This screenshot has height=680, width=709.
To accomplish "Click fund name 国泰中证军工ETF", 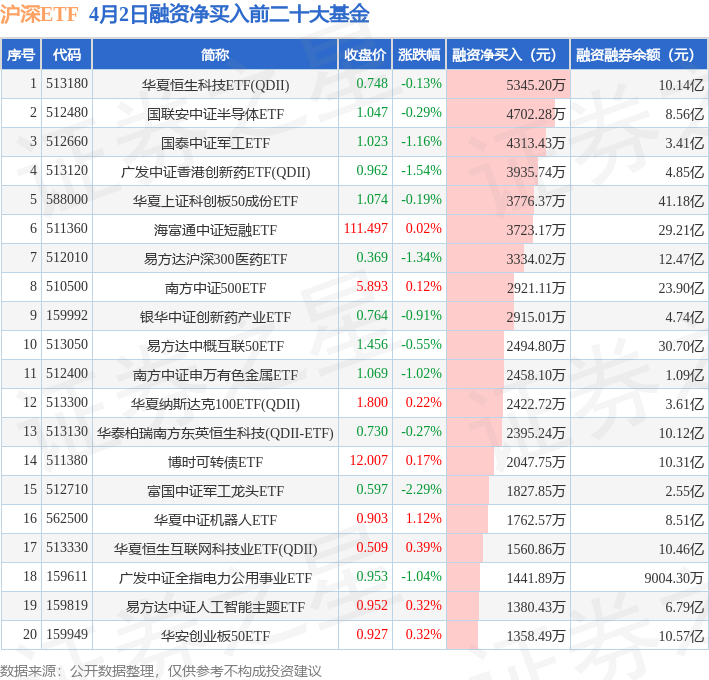I will (215, 143).
